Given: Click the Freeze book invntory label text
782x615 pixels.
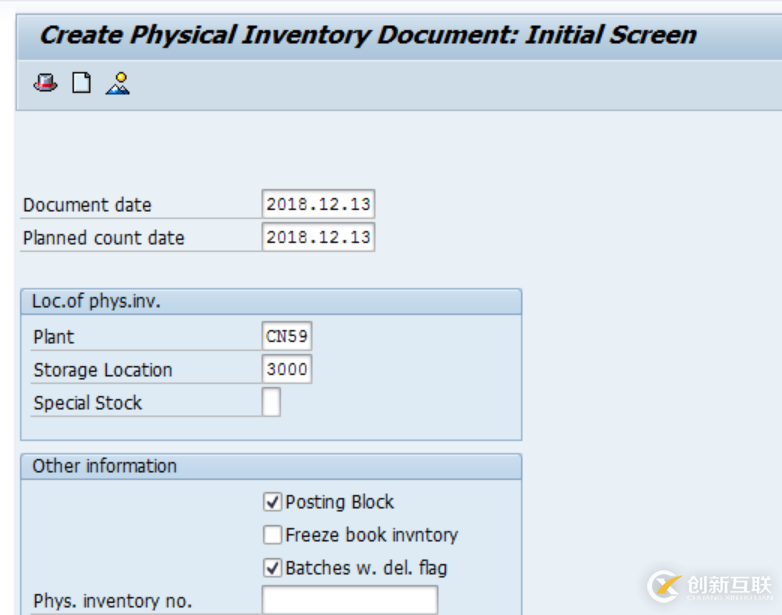Looking at the screenshot, I should (x=372, y=535).
